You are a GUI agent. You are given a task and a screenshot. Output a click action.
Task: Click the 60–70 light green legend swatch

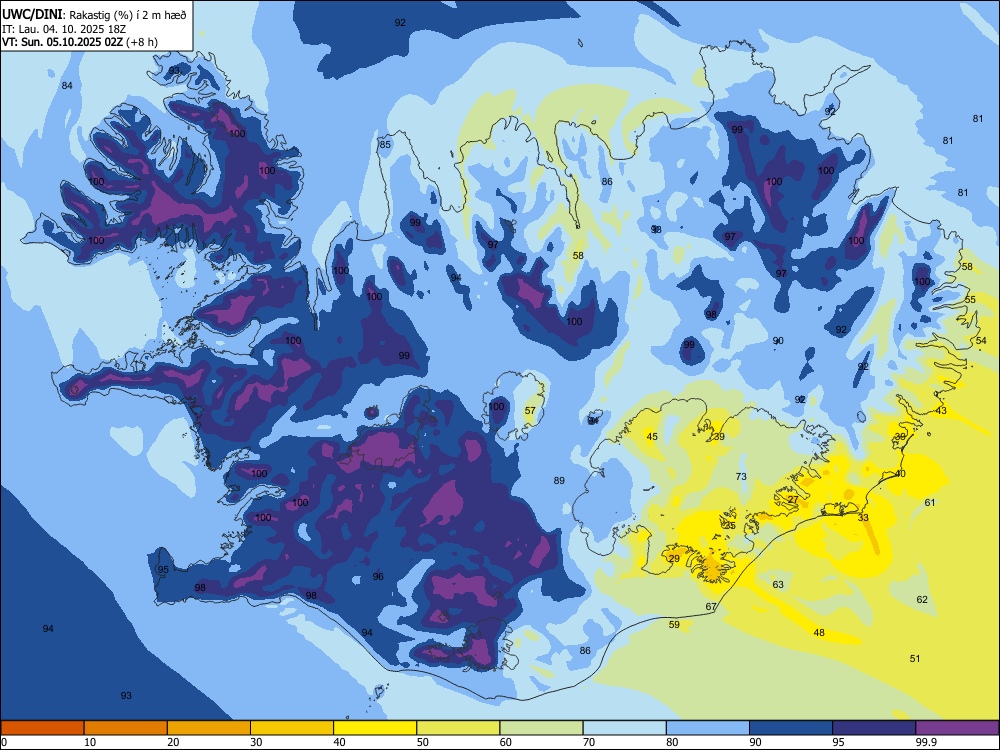click(541, 728)
